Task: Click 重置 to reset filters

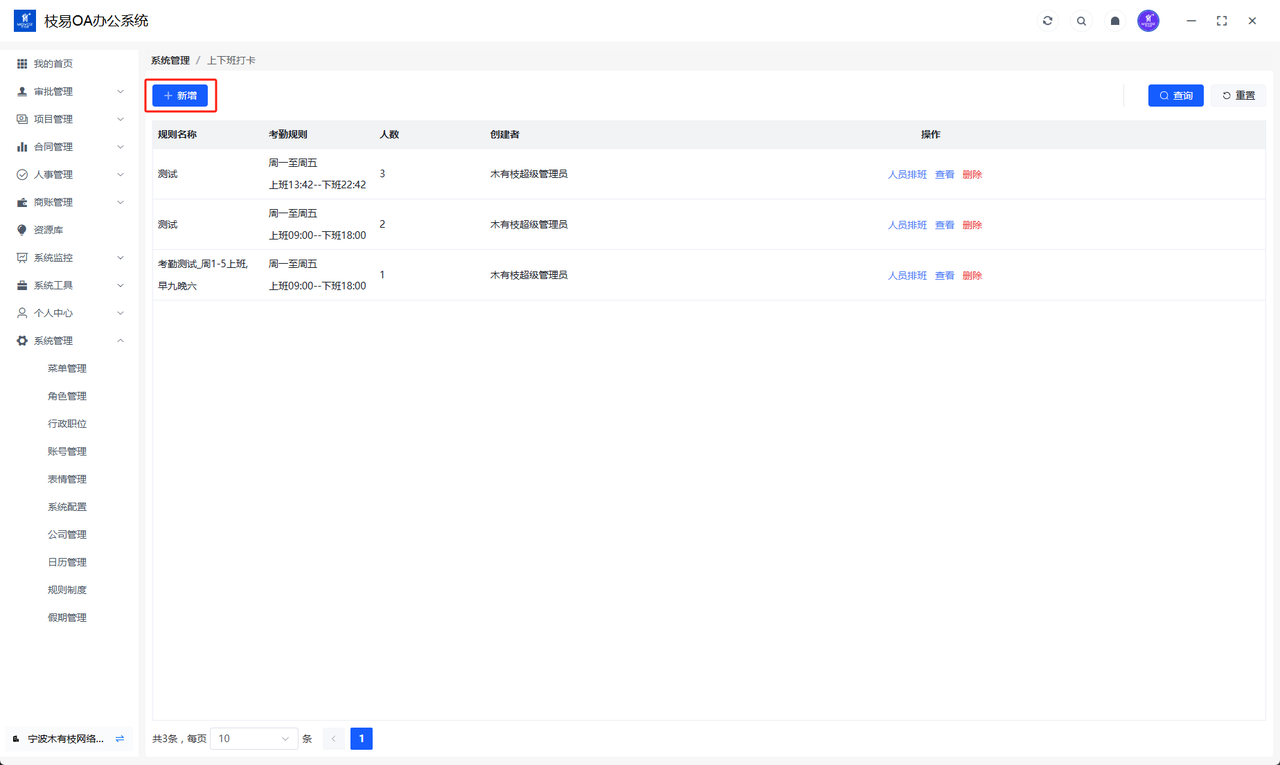Action: (x=1238, y=96)
